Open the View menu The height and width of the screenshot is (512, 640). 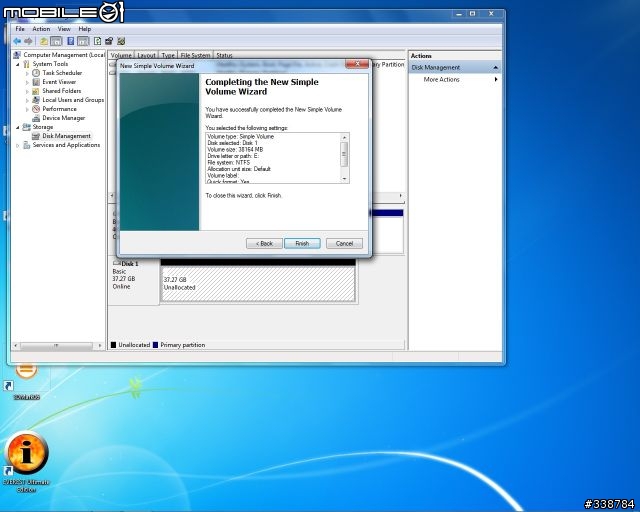(64, 29)
